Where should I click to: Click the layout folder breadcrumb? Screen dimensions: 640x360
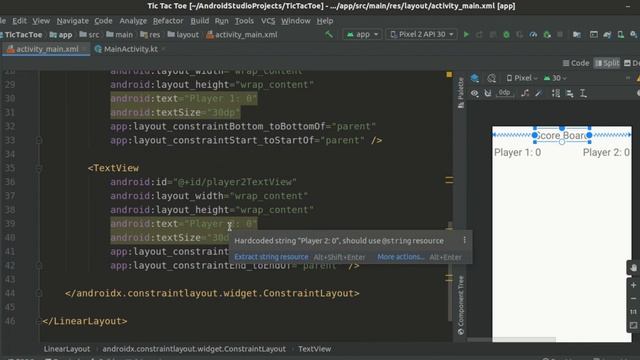pos(183,35)
